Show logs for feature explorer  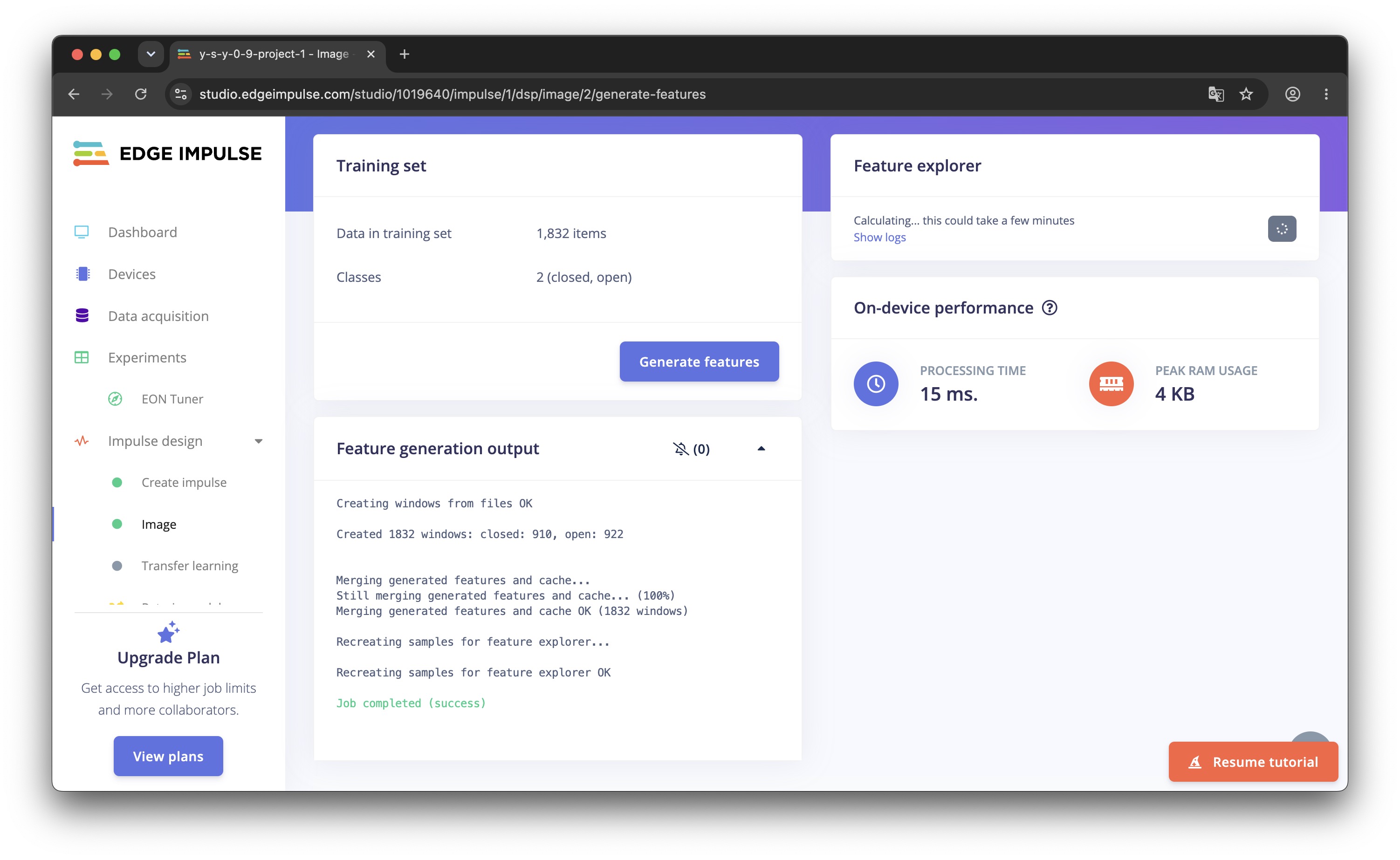879,237
